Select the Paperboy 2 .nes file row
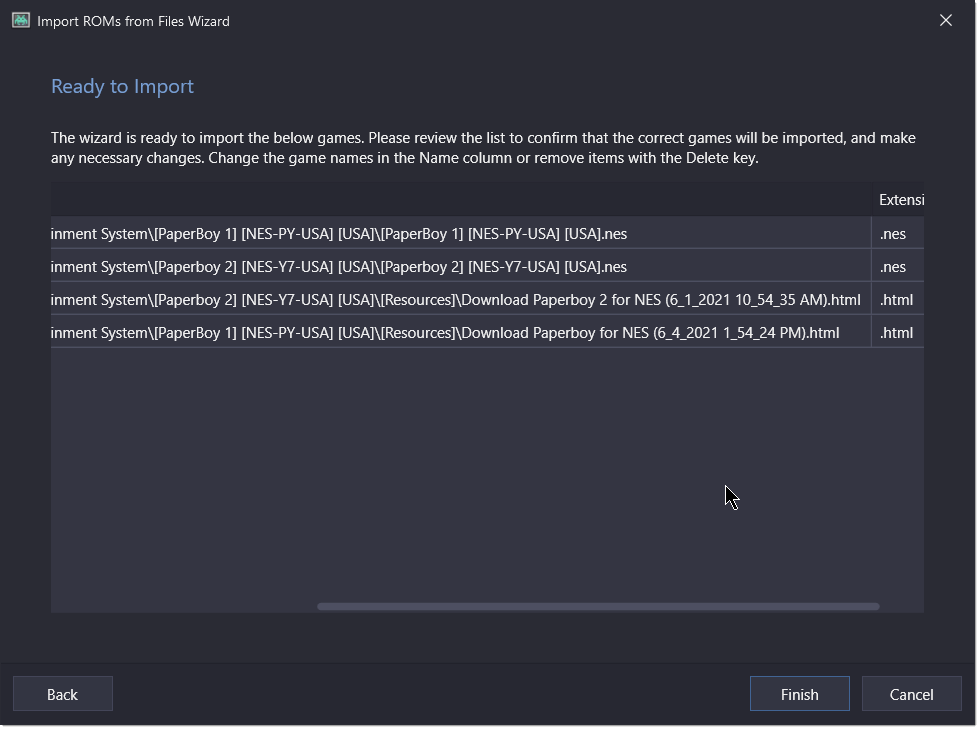 [487, 267]
